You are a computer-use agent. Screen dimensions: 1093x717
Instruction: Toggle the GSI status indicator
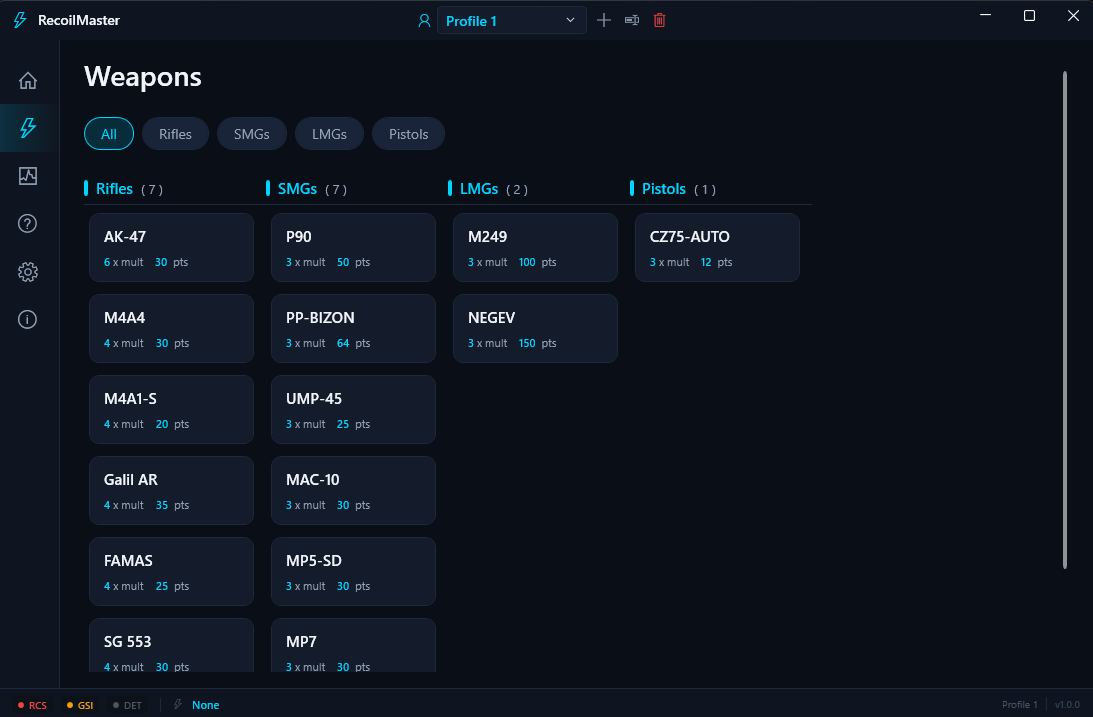coord(80,705)
